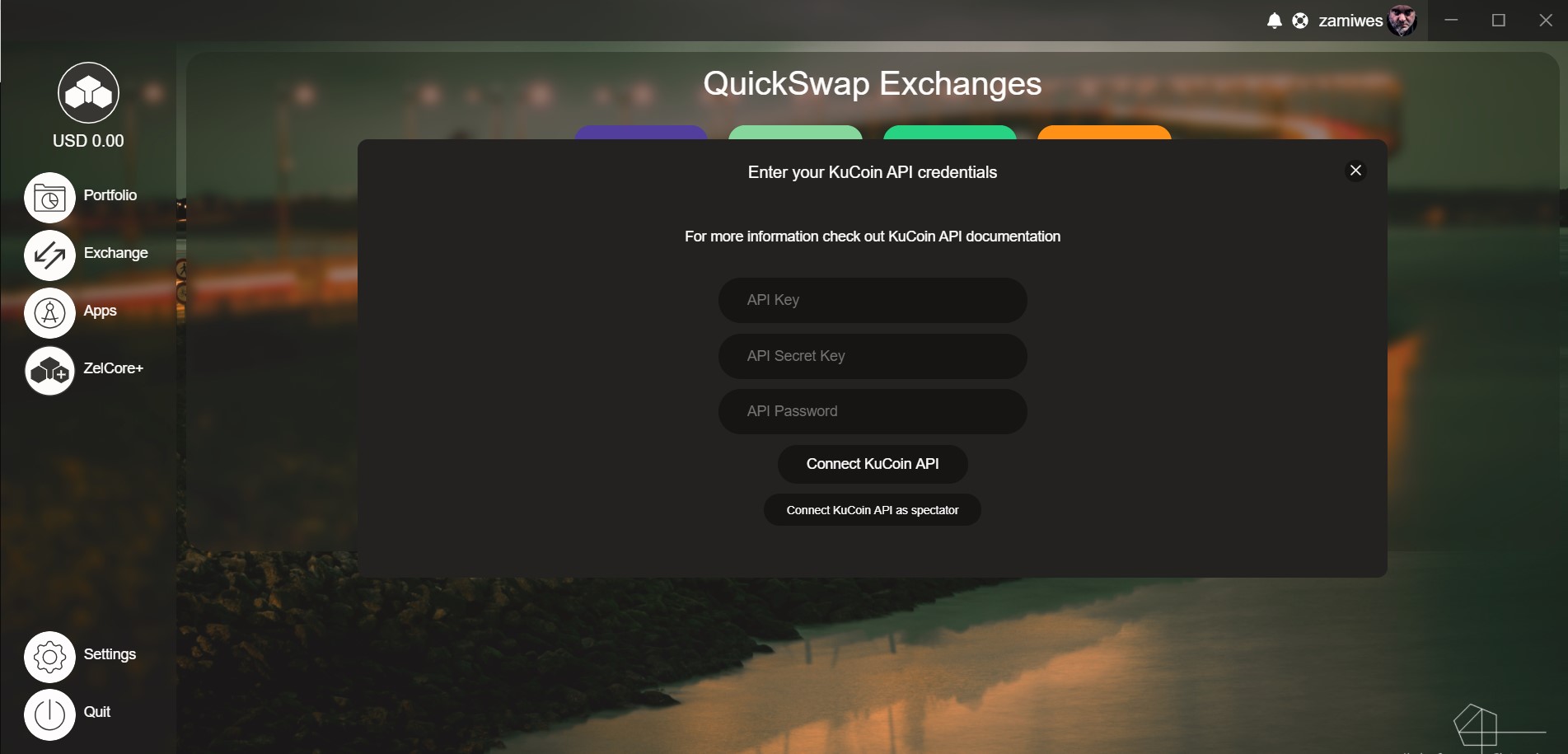Click the USD 0.00 balance text

click(88, 141)
